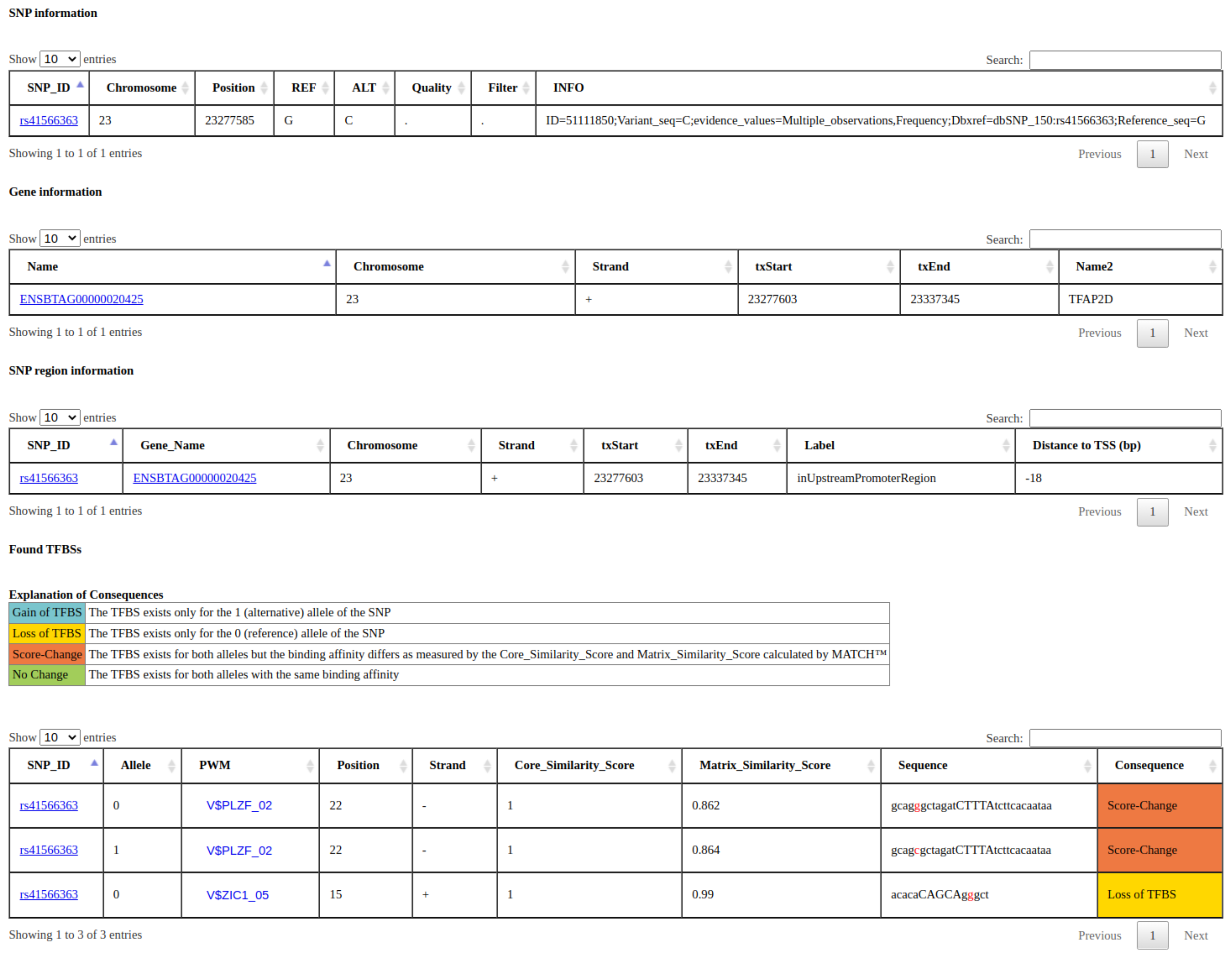Click sort arrows on Quality column
1232x957 pixels.
click(x=461, y=88)
